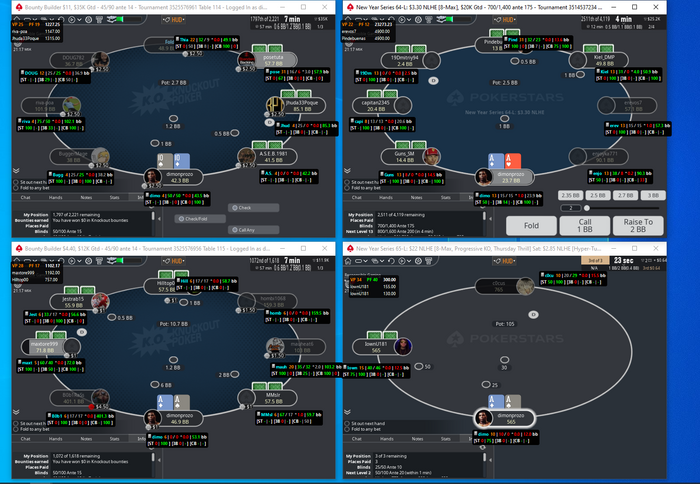Click PokerStars spade logo in Bounty Builder $11 title bar

point(19,7)
